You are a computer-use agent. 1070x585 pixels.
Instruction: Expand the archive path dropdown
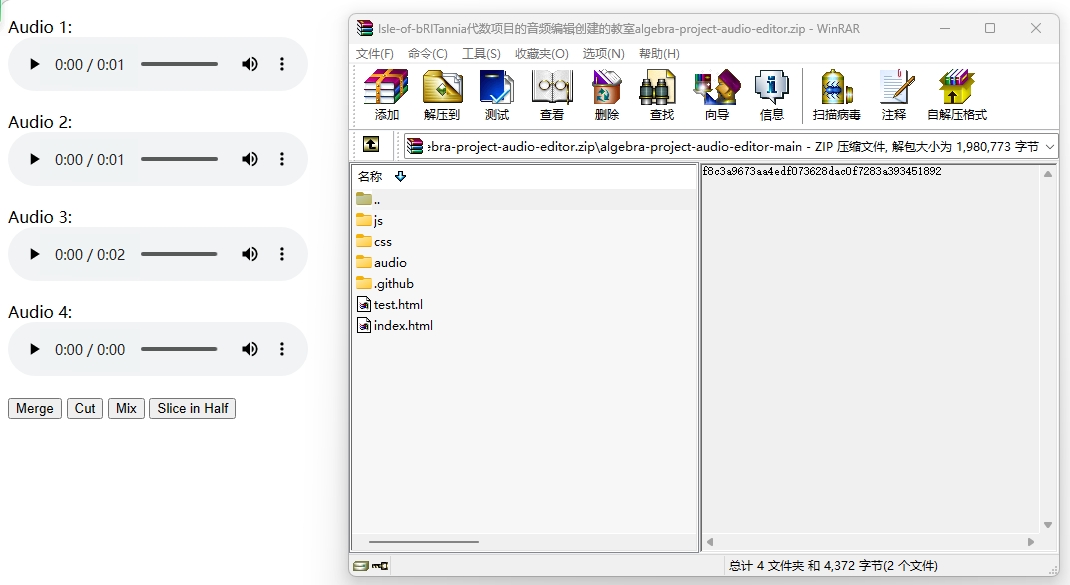coord(1050,146)
